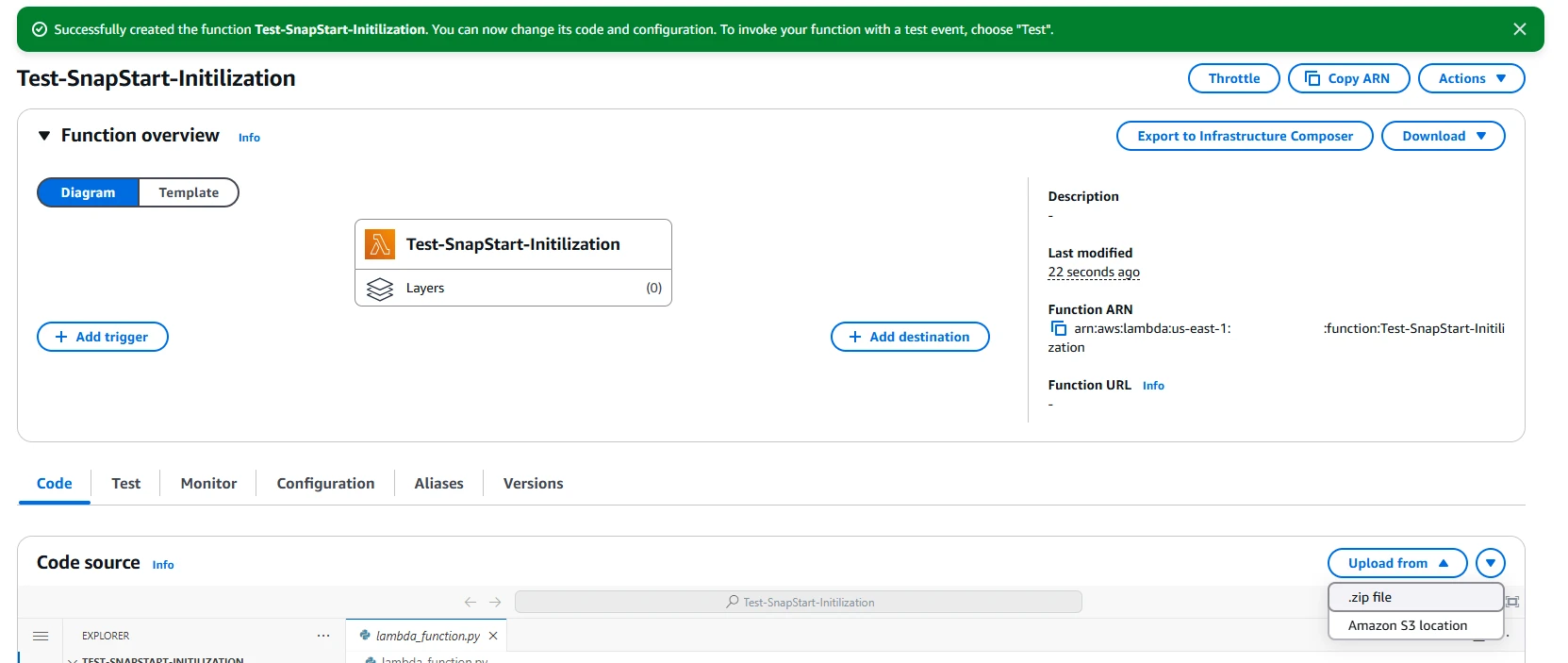Click the Add trigger button
The width and height of the screenshot is (1568, 663).
pos(103,337)
